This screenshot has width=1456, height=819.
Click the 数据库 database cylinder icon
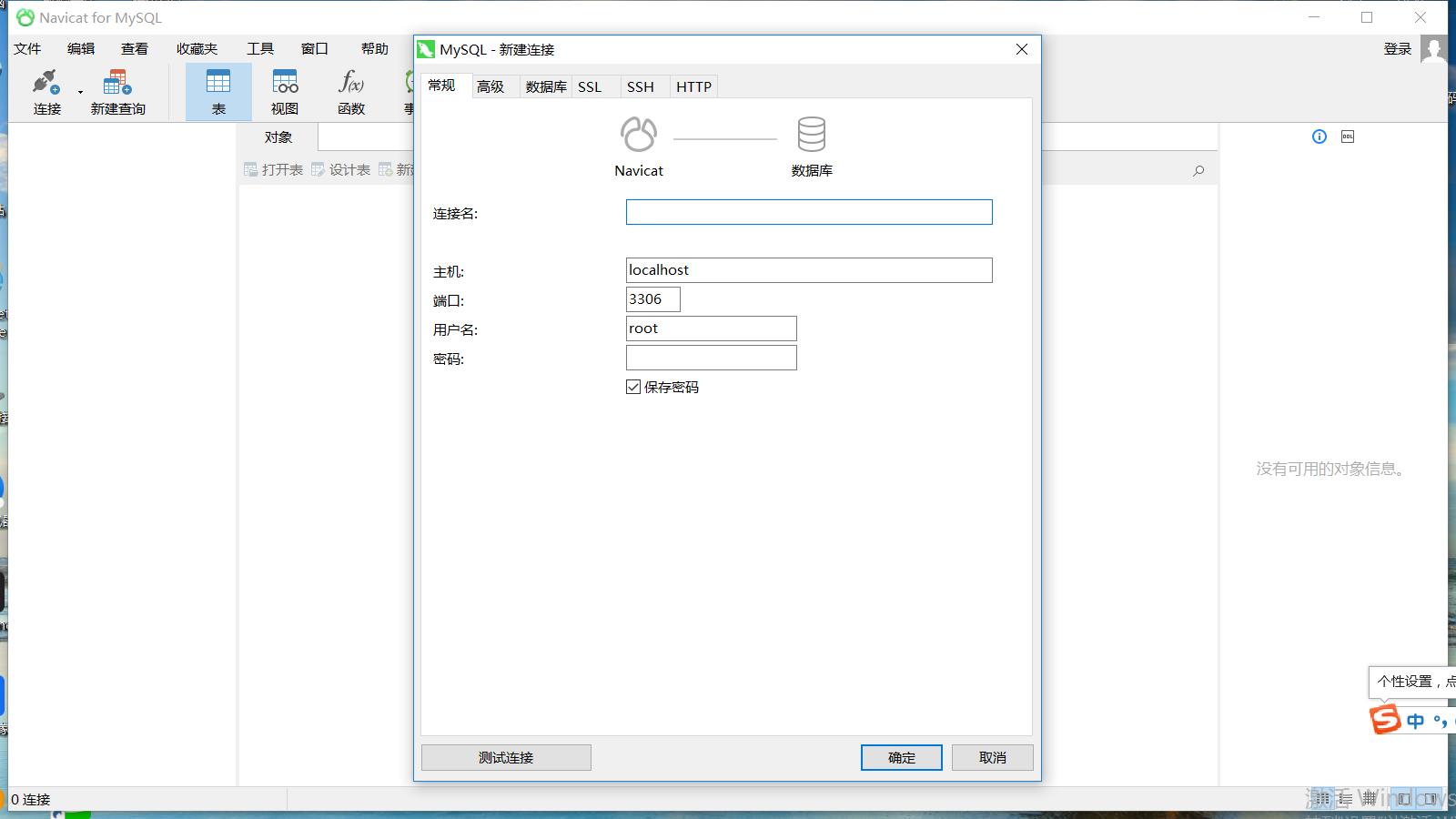click(x=811, y=134)
